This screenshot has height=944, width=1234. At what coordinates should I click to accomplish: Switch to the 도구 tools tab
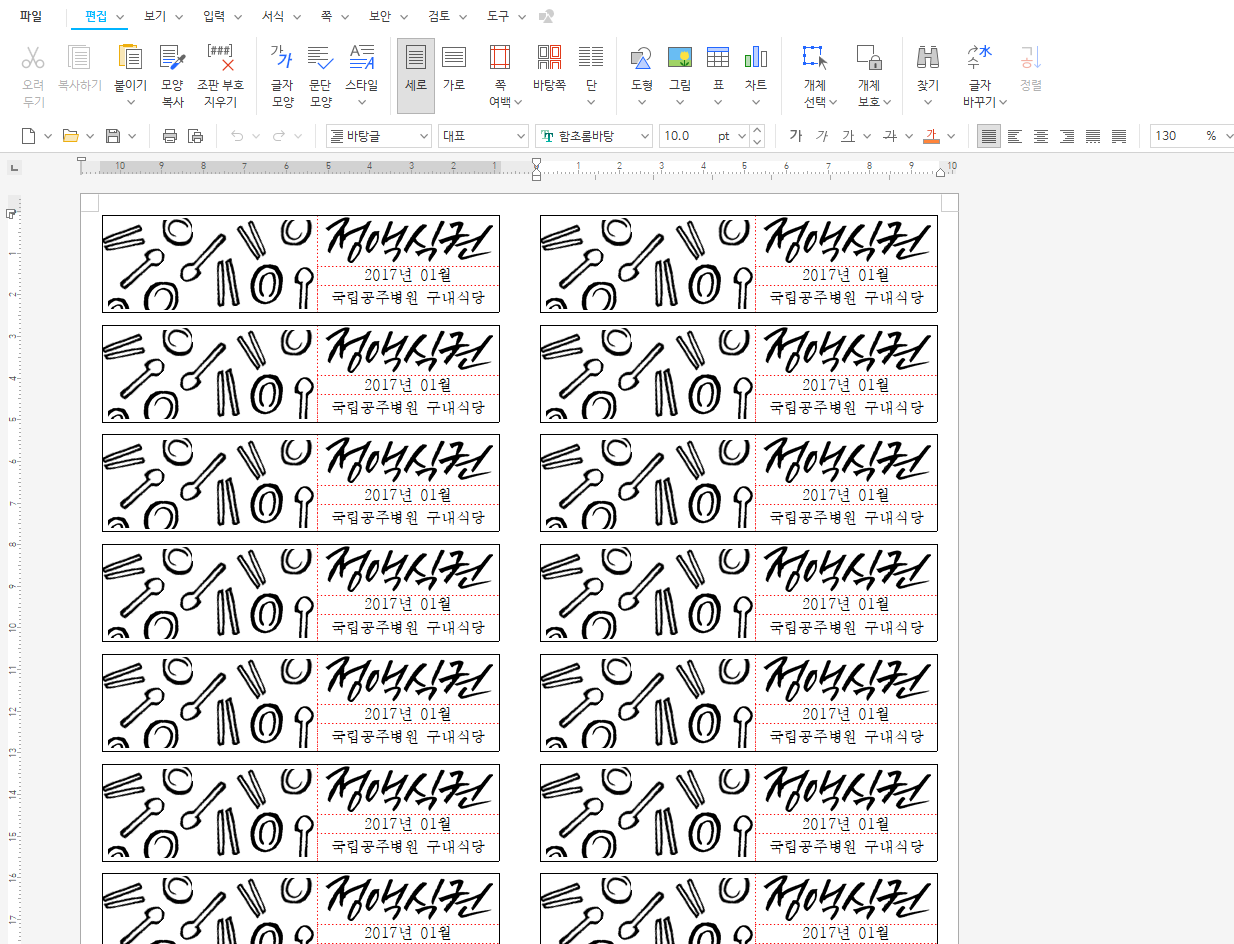point(498,16)
